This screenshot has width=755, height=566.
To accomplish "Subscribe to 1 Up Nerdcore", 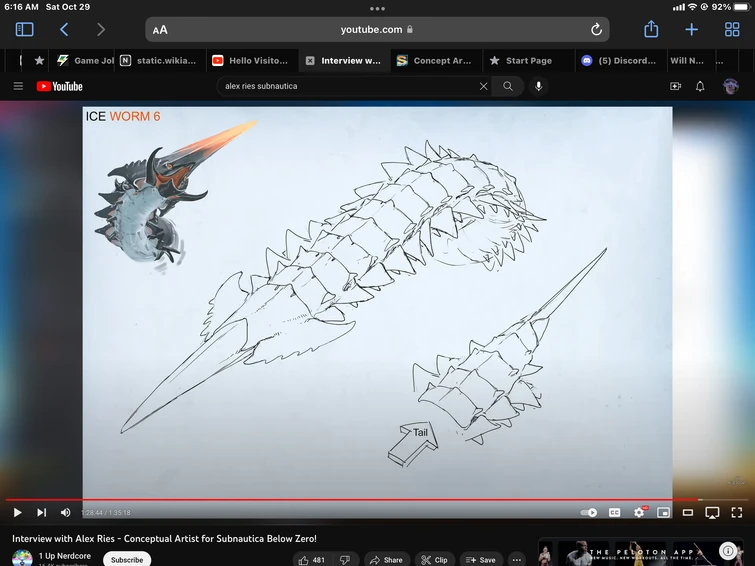I will pyautogui.click(x=127, y=560).
